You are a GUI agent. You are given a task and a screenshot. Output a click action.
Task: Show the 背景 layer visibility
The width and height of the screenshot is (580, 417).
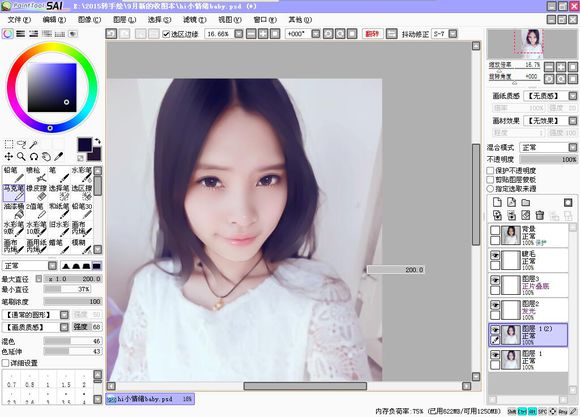(495, 231)
